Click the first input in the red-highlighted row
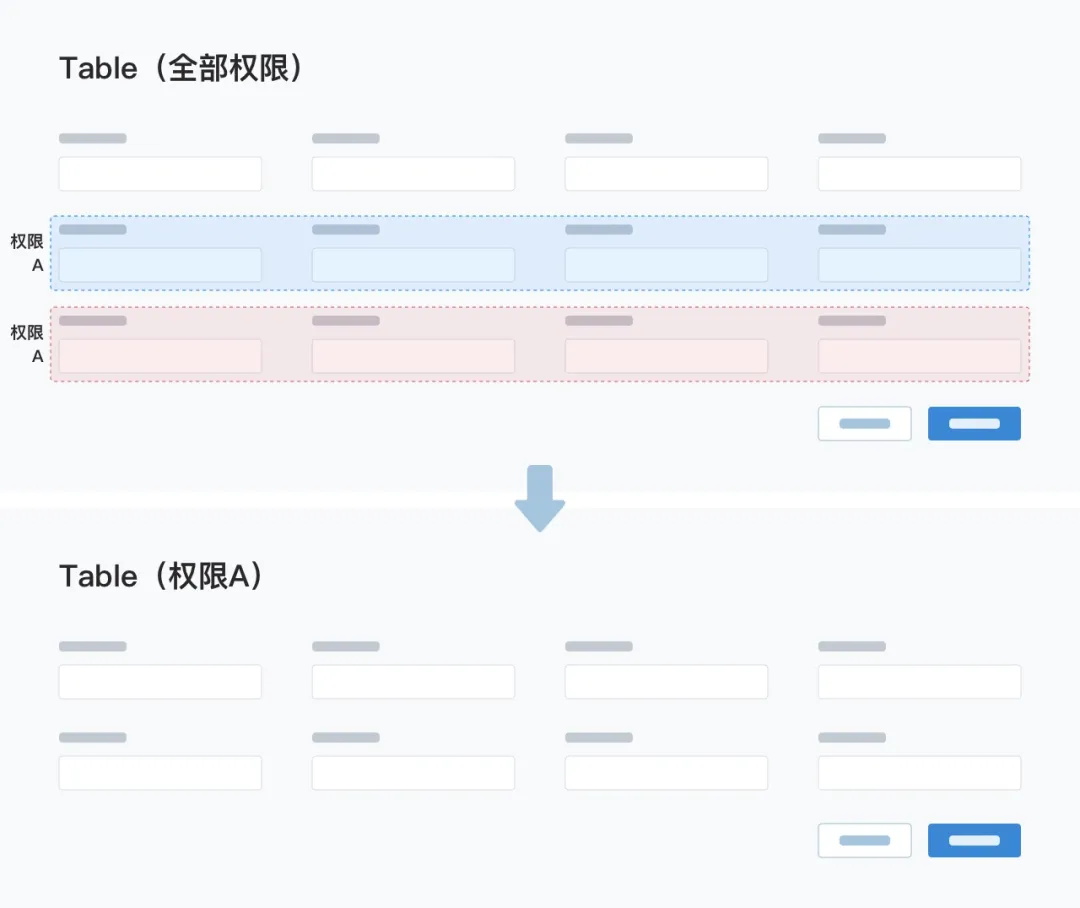The width and height of the screenshot is (1080, 908). pyautogui.click(x=160, y=356)
